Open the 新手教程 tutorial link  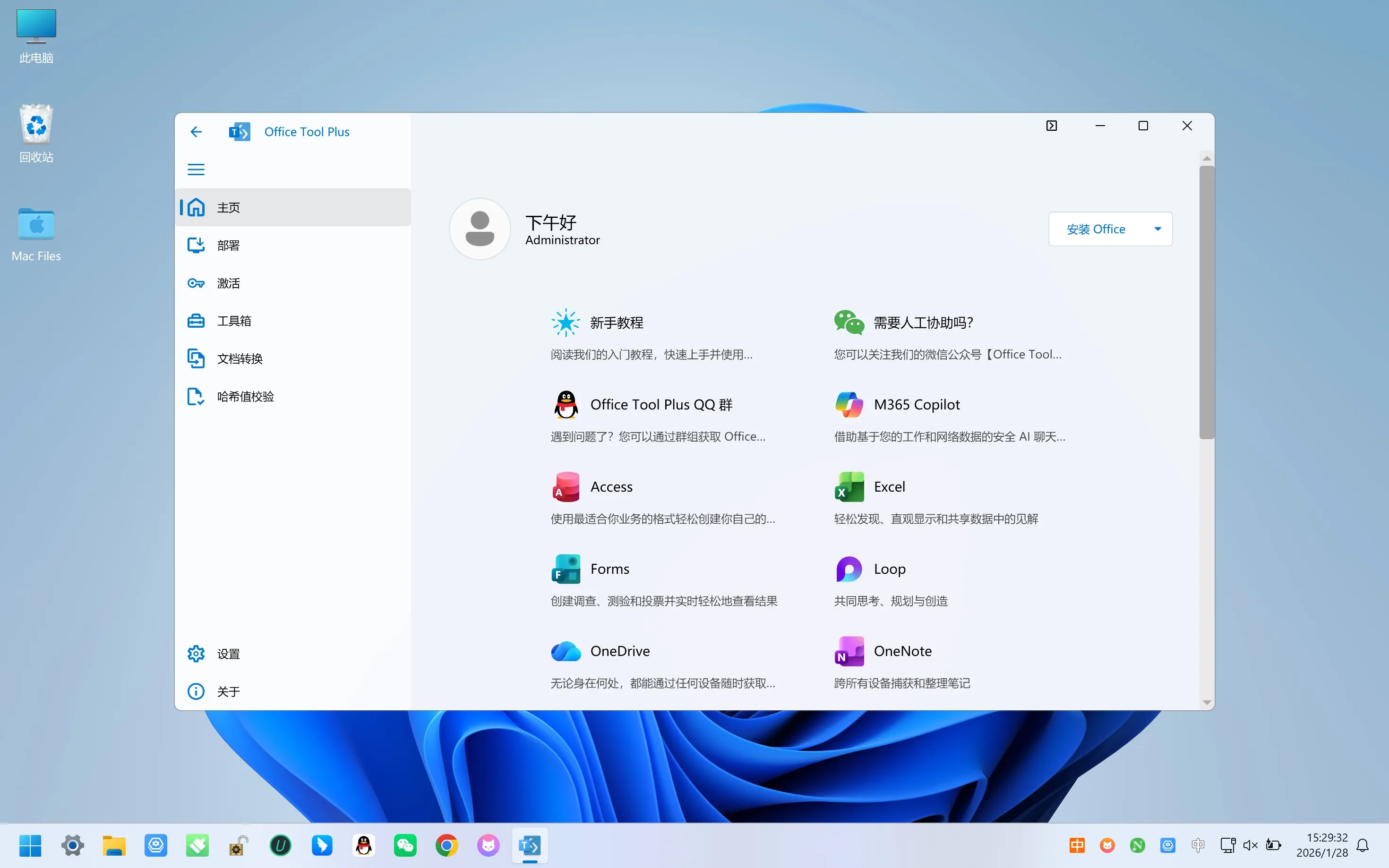[616, 323]
